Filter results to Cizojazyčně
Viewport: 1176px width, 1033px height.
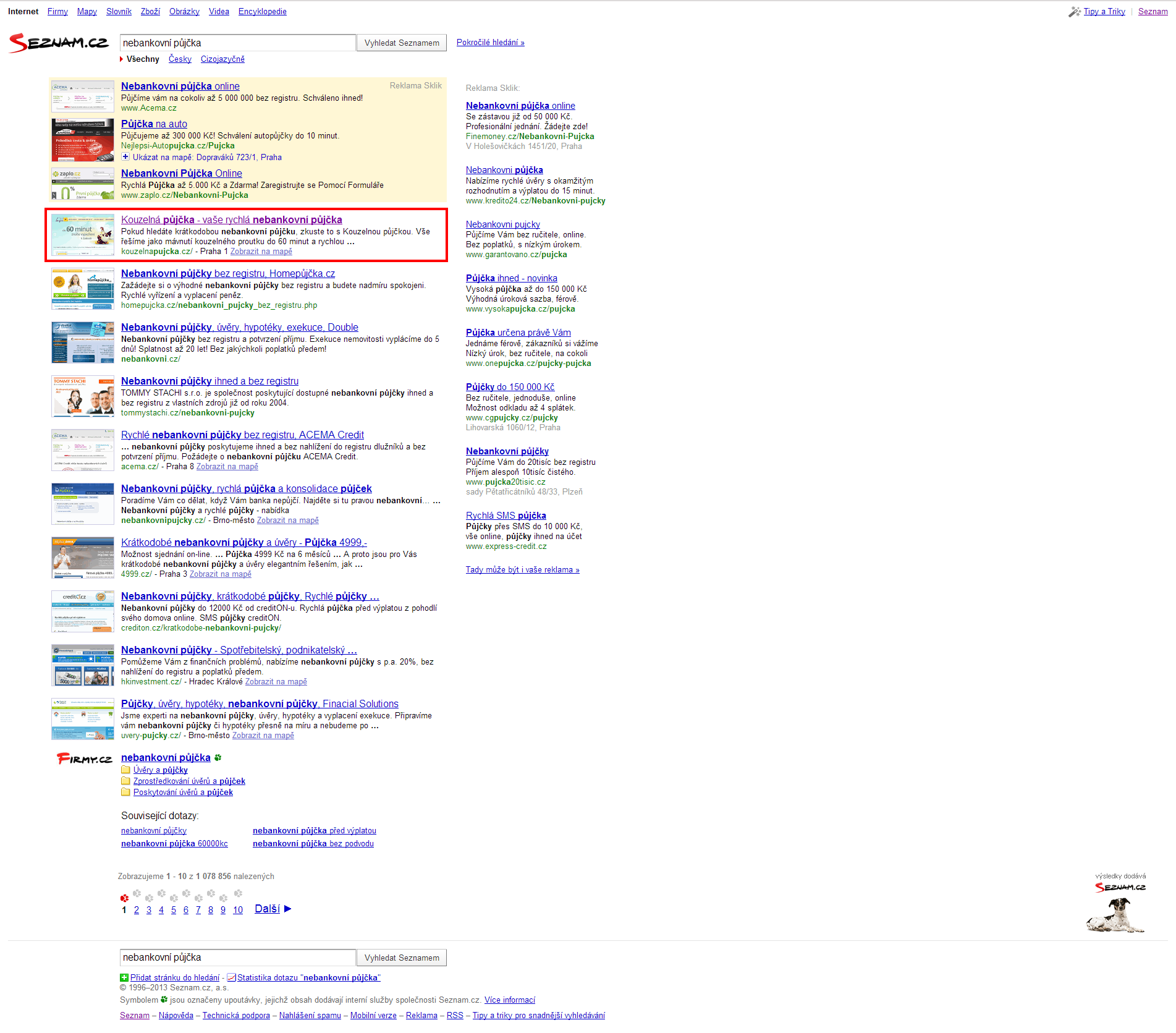coord(222,59)
